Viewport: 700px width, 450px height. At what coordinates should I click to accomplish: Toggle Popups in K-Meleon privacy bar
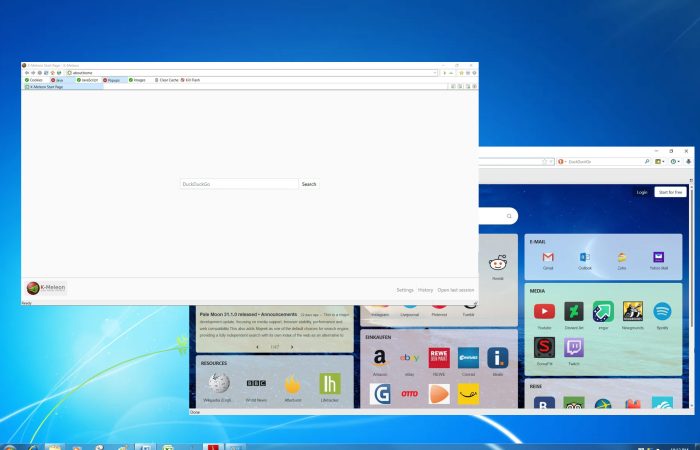coord(112,80)
